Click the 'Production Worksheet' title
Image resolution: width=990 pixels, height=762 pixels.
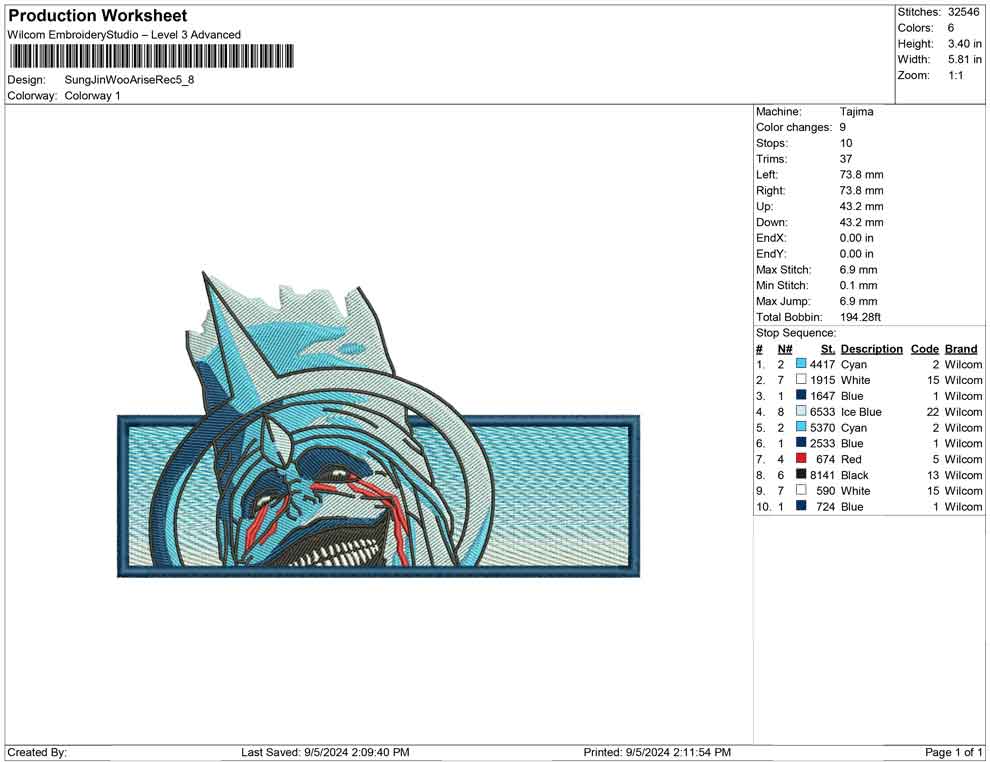coord(98,16)
